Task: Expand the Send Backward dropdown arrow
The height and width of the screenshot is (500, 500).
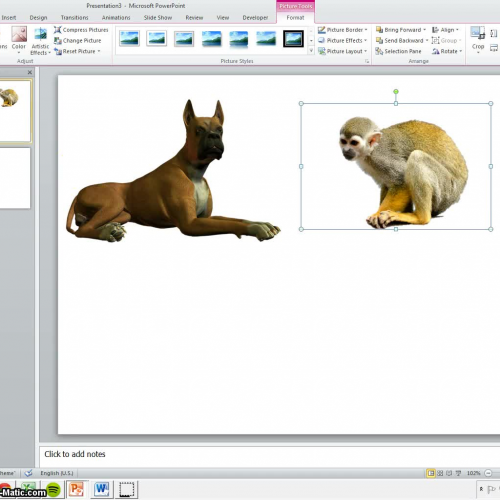Action: (427, 41)
